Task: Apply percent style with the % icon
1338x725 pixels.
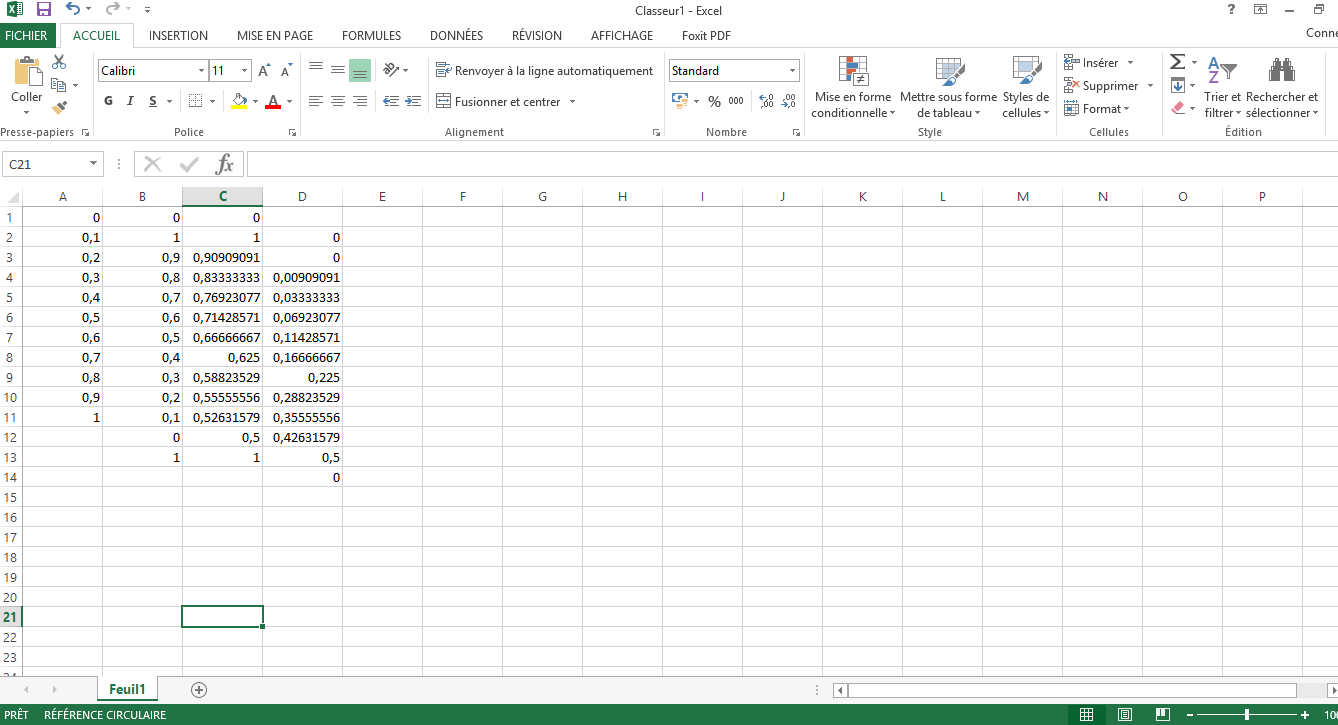Action: [x=714, y=101]
